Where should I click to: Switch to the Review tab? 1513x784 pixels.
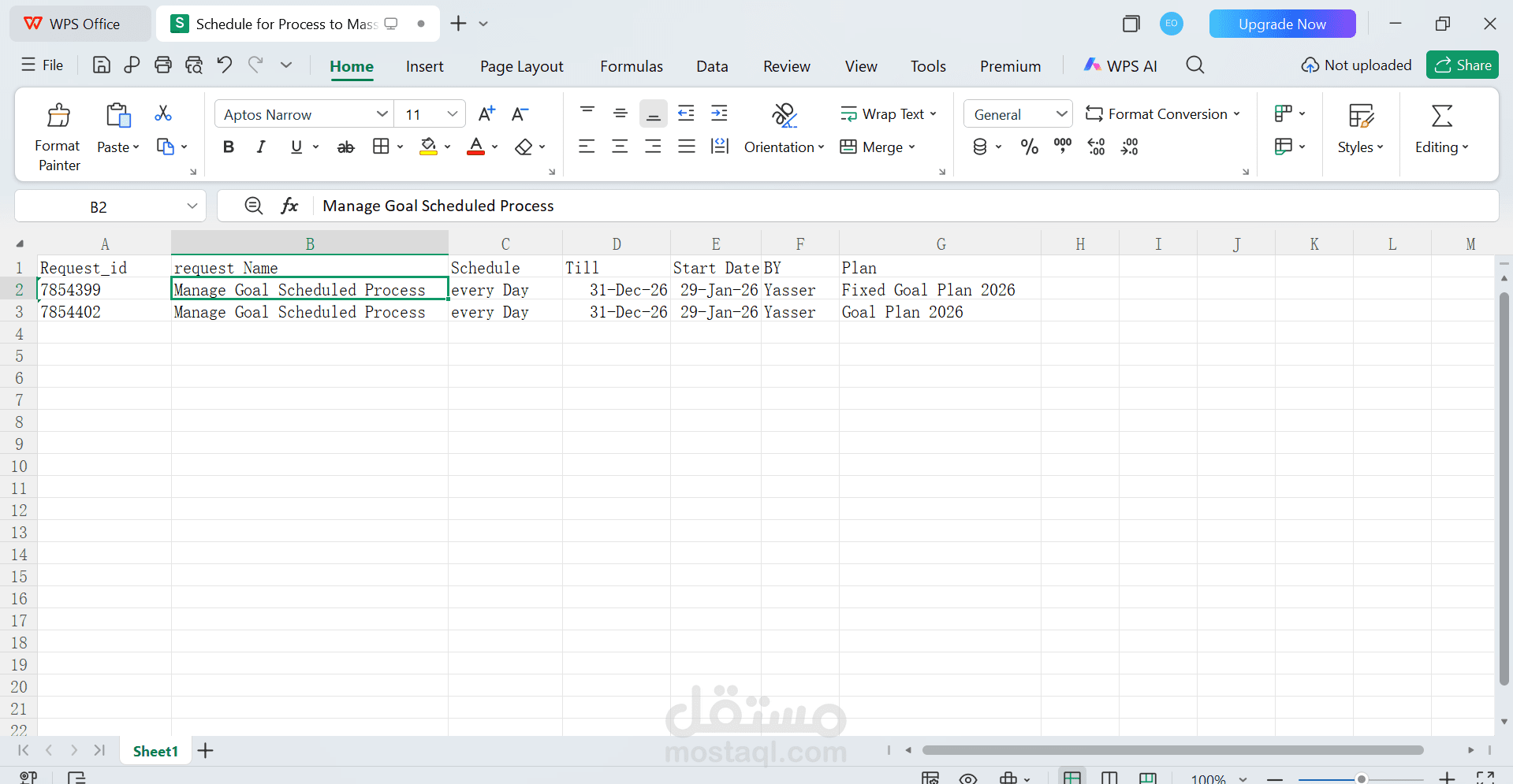[x=787, y=66]
